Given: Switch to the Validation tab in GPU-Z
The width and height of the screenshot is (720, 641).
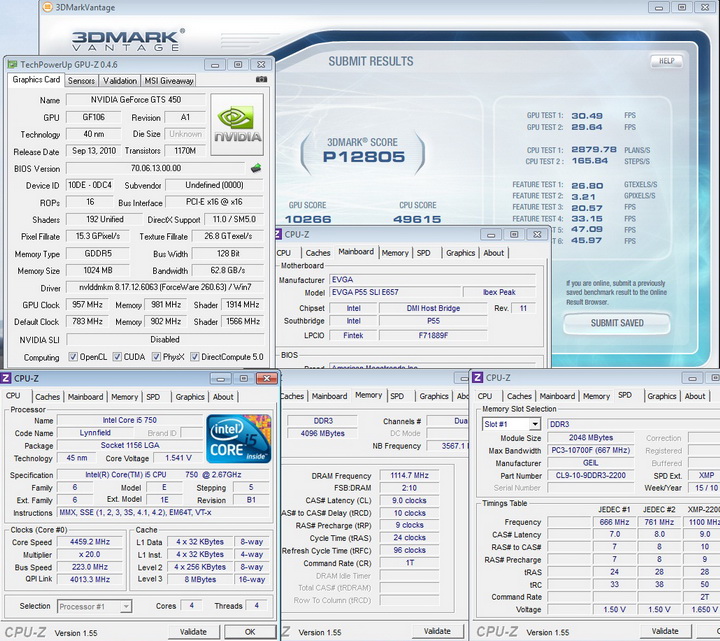Looking at the screenshot, I should (x=120, y=81).
